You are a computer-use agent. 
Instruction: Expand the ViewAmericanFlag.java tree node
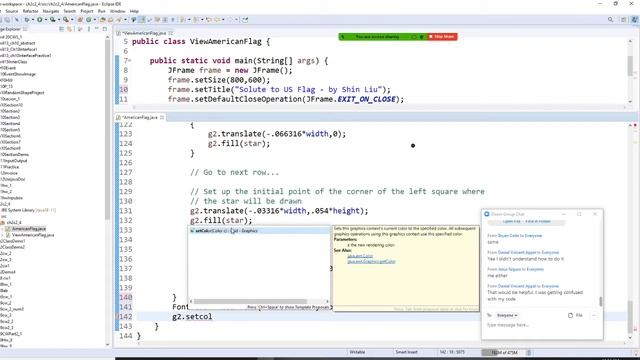coord(2,235)
